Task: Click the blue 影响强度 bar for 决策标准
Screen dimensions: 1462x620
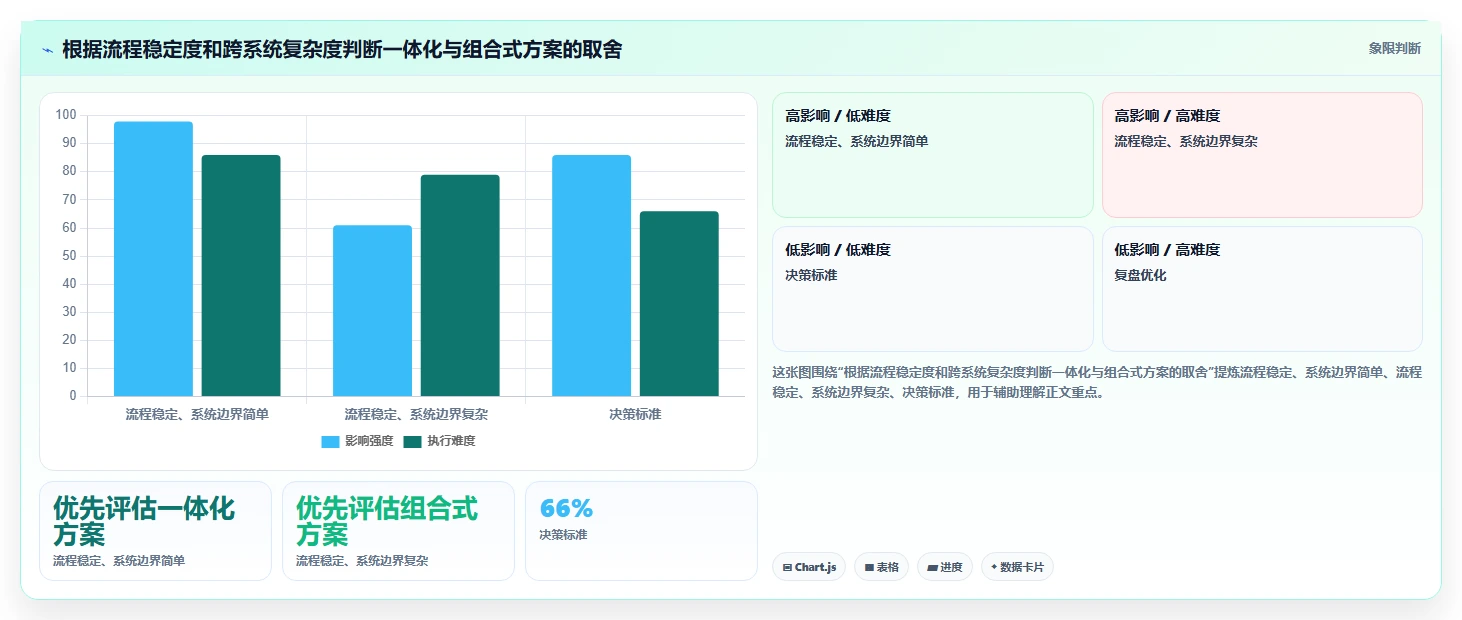Action: pos(591,275)
